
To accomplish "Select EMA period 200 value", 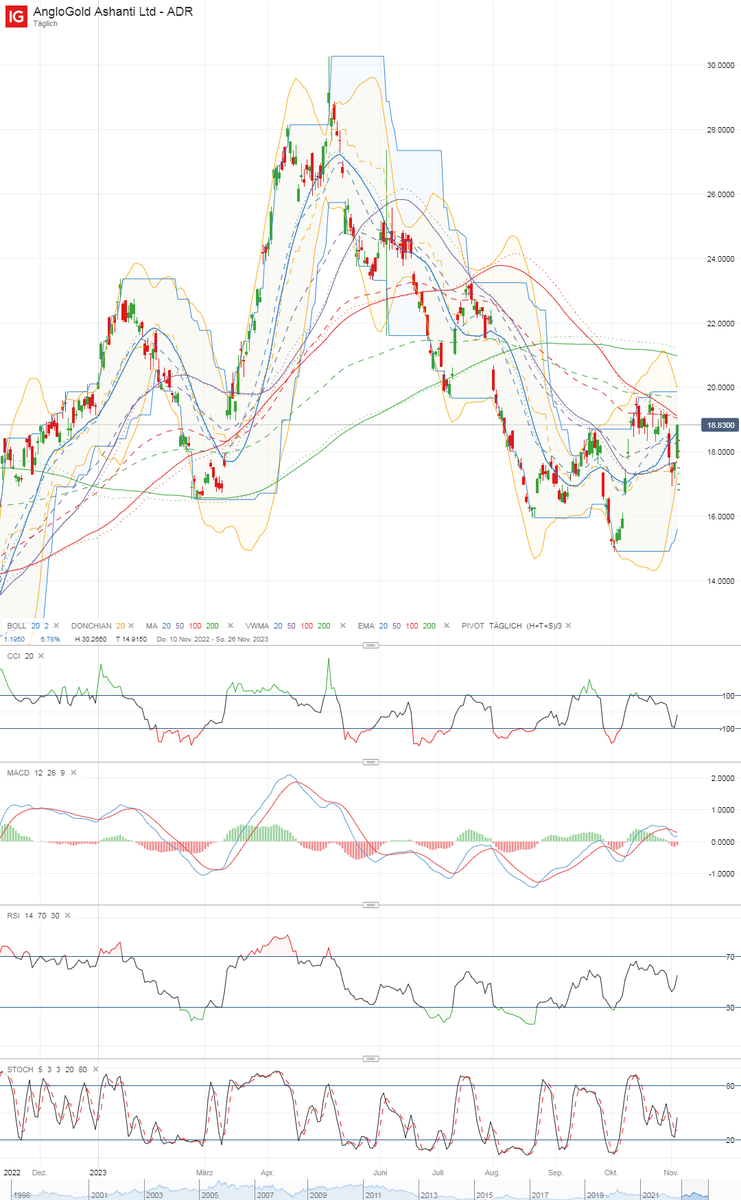I will (429, 625).
